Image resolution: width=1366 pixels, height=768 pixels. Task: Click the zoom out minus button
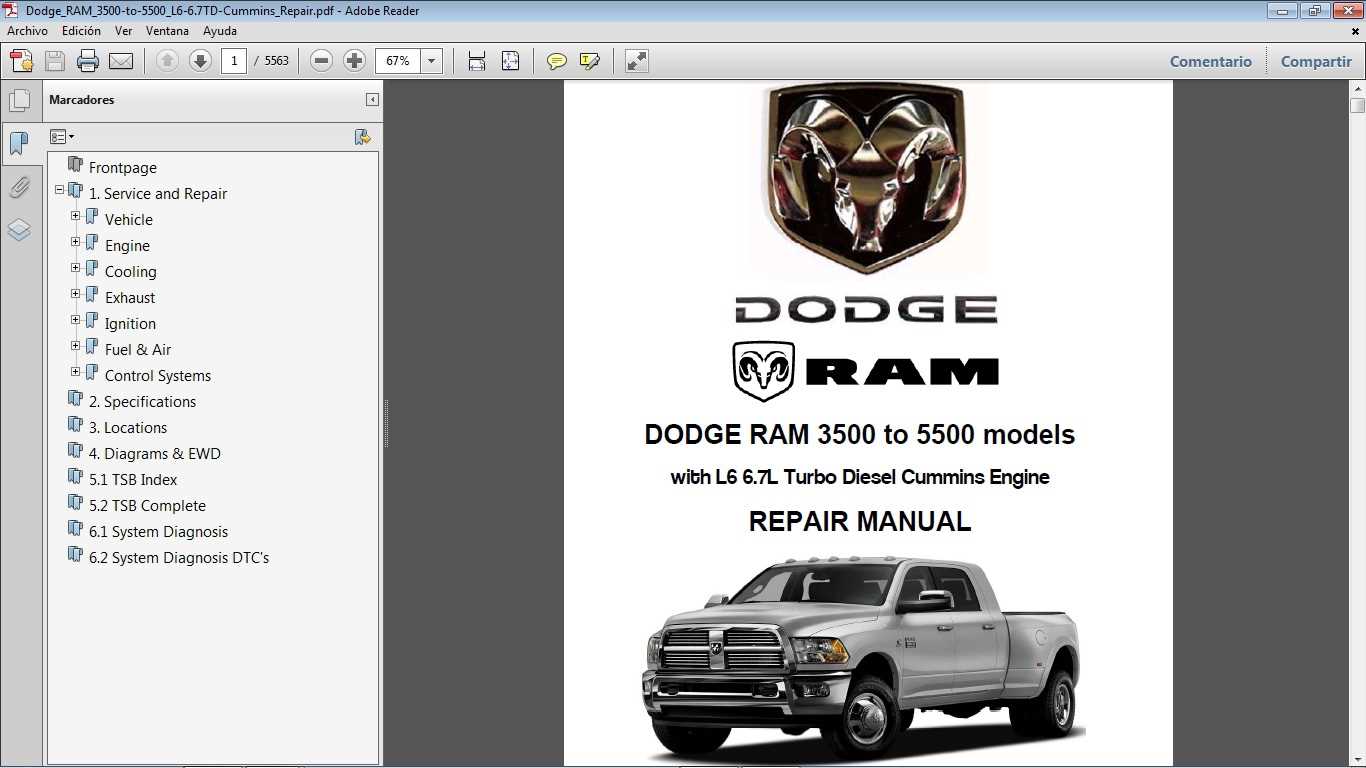(x=321, y=61)
